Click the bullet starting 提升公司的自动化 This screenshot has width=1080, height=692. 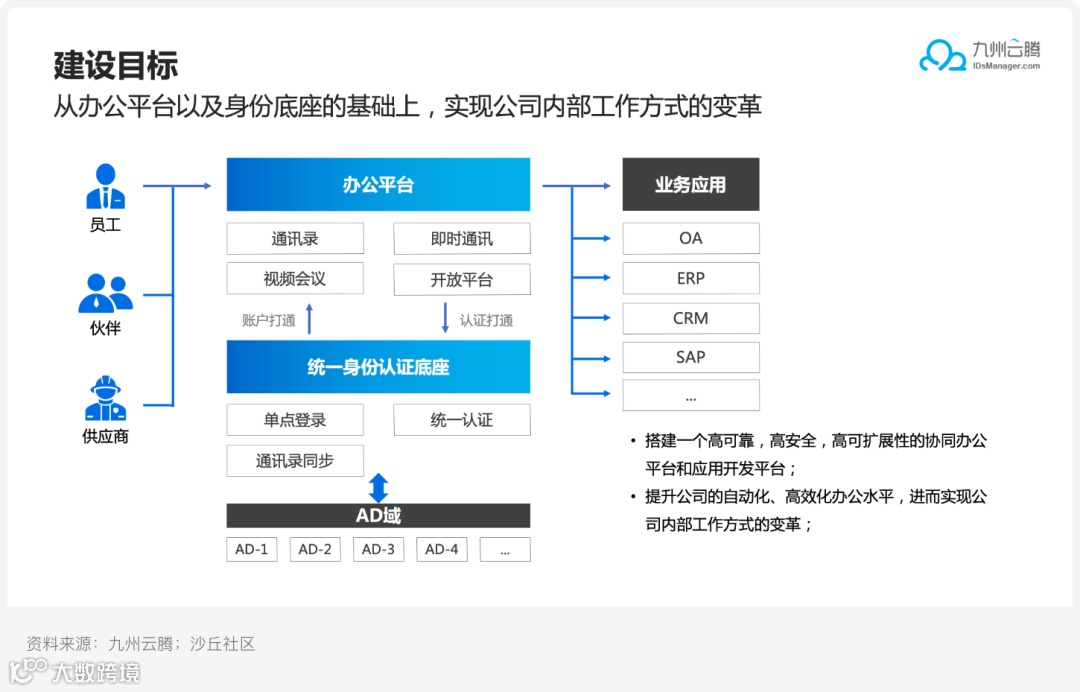(809, 510)
